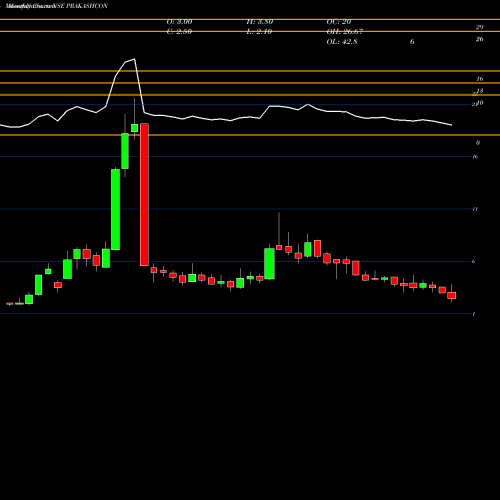
Task: Click the OH: 26.67 readout
Action: click(345, 32)
